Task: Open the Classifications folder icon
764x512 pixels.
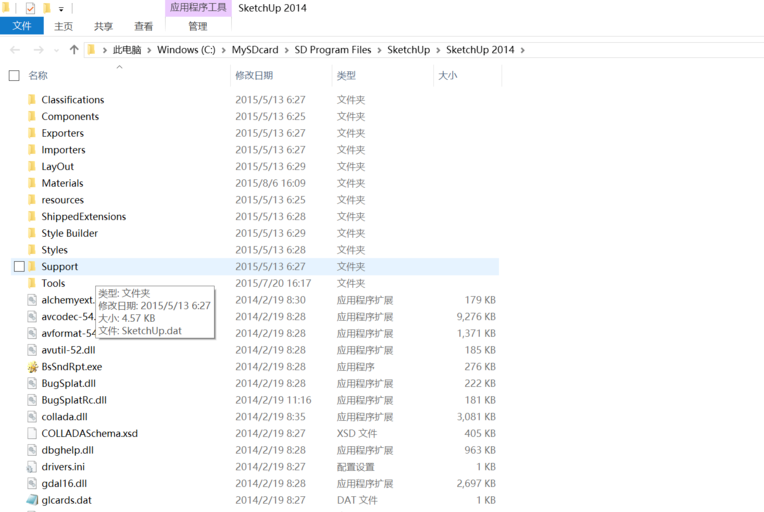Action: click(x=32, y=100)
